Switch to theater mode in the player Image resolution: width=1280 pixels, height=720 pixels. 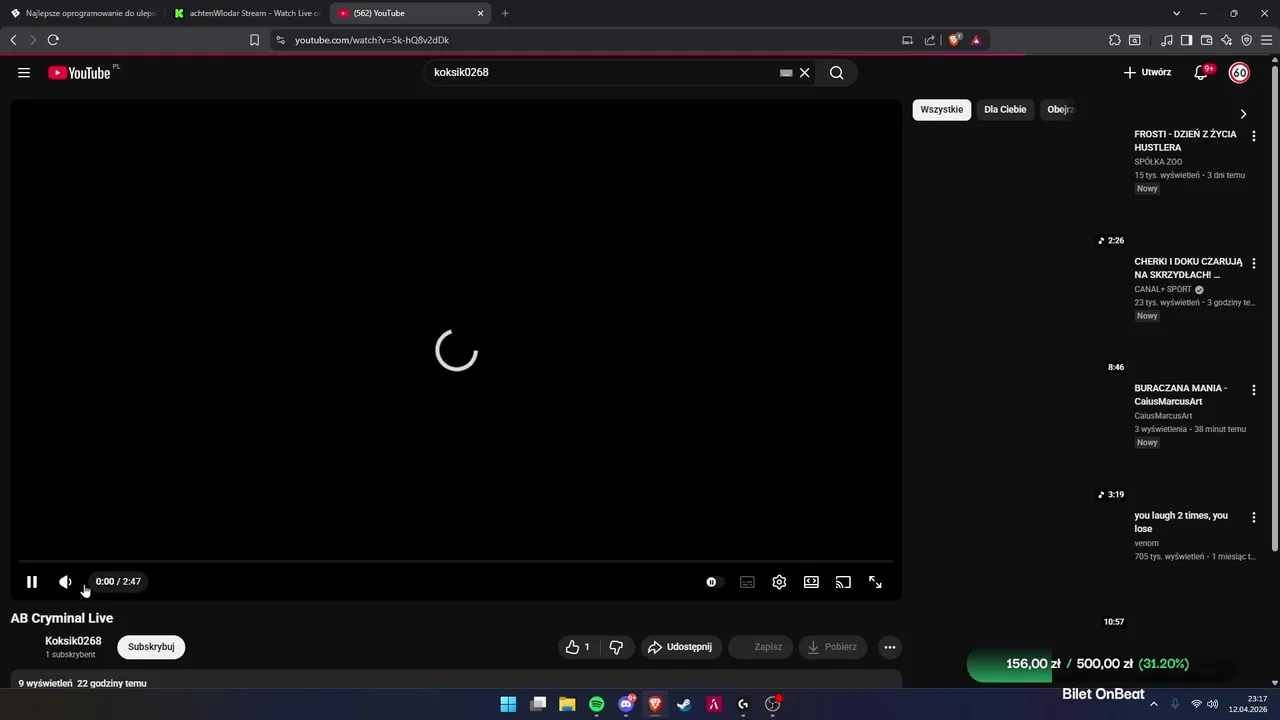point(811,582)
